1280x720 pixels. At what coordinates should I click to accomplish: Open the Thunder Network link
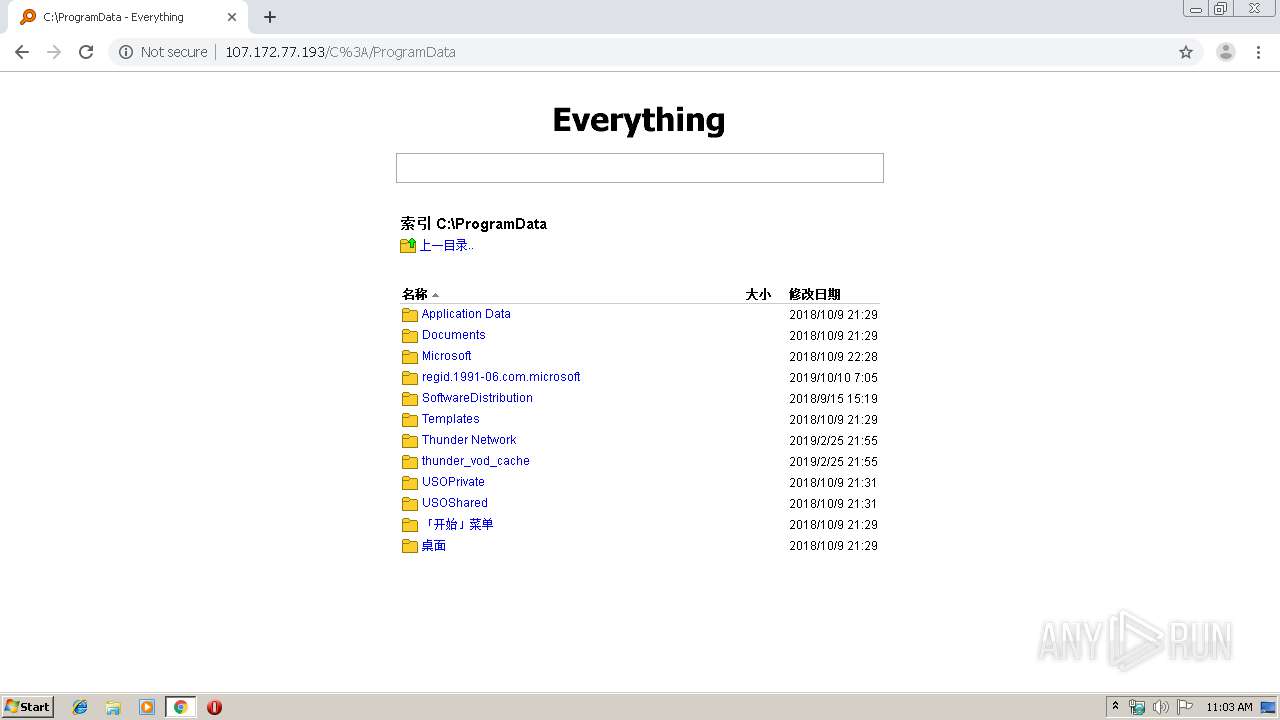(469, 440)
